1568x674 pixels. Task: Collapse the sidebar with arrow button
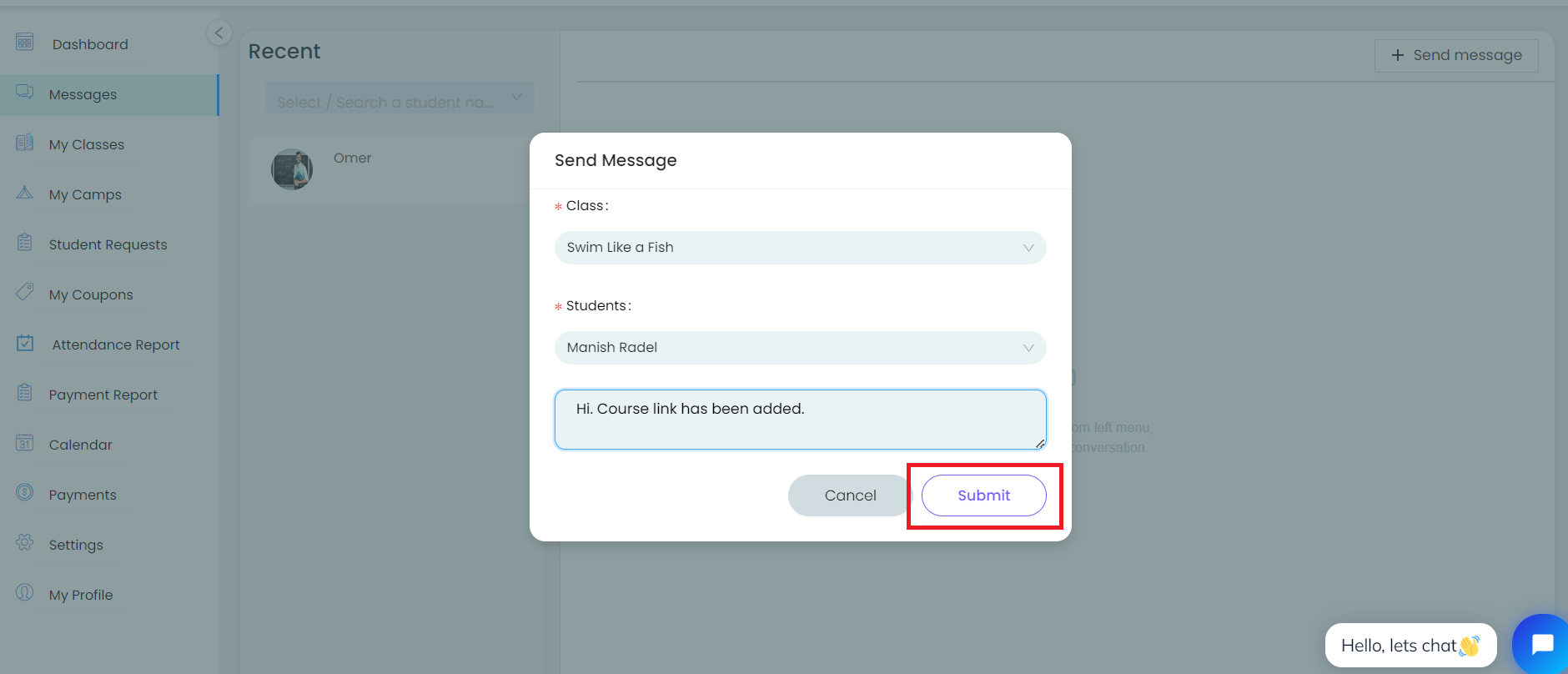pyautogui.click(x=219, y=33)
